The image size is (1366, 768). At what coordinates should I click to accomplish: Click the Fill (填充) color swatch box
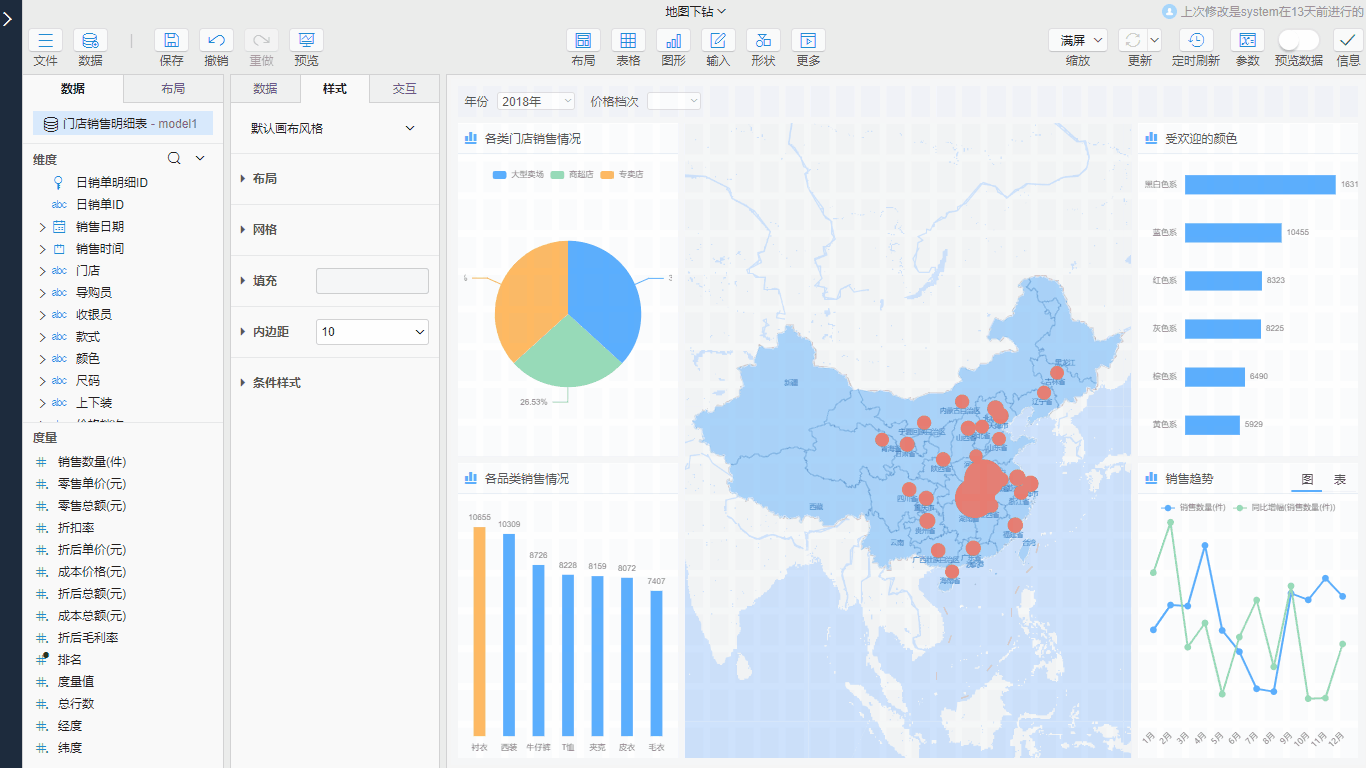pyautogui.click(x=372, y=281)
